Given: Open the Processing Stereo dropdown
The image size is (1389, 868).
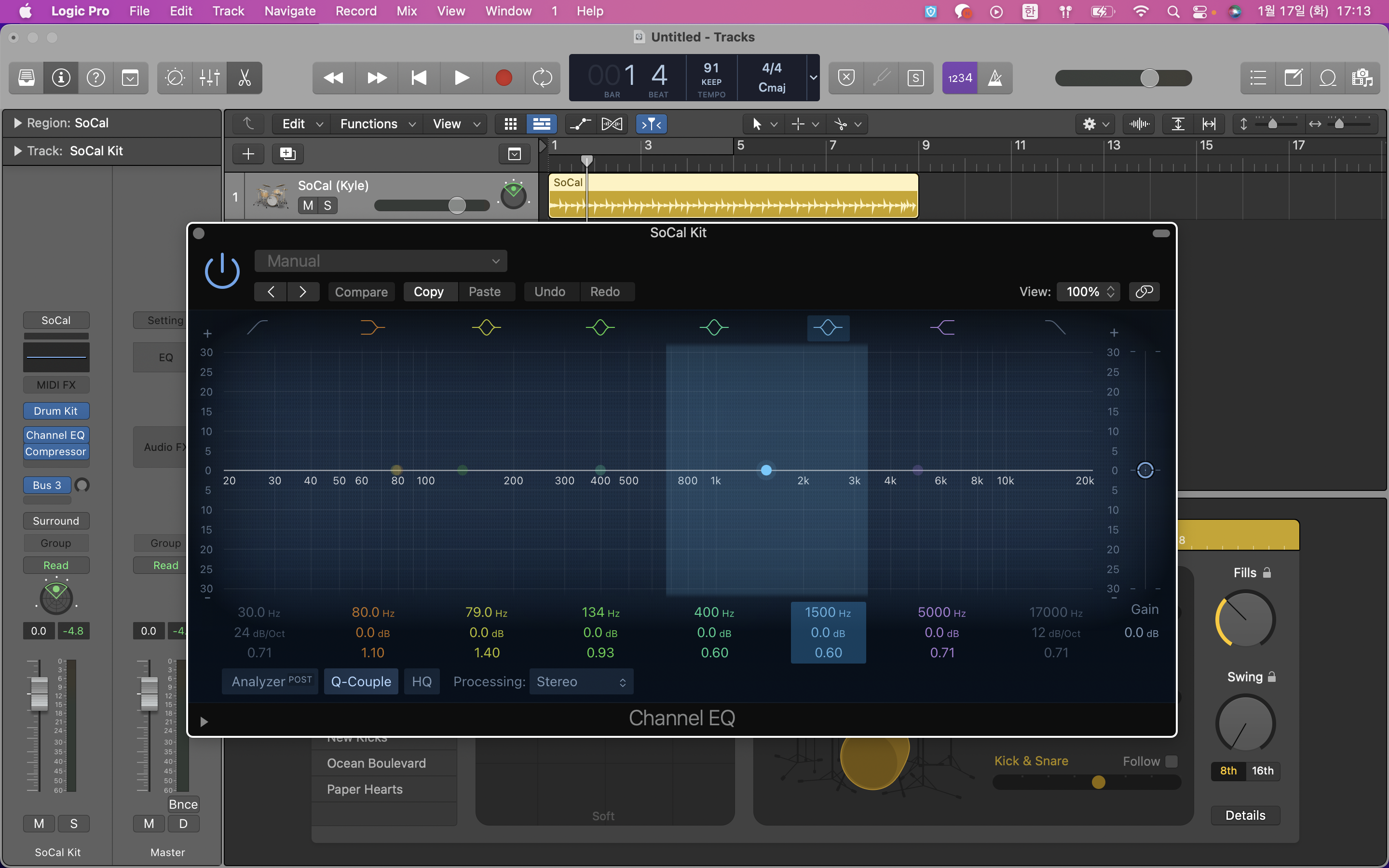Looking at the screenshot, I should pyautogui.click(x=581, y=681).
